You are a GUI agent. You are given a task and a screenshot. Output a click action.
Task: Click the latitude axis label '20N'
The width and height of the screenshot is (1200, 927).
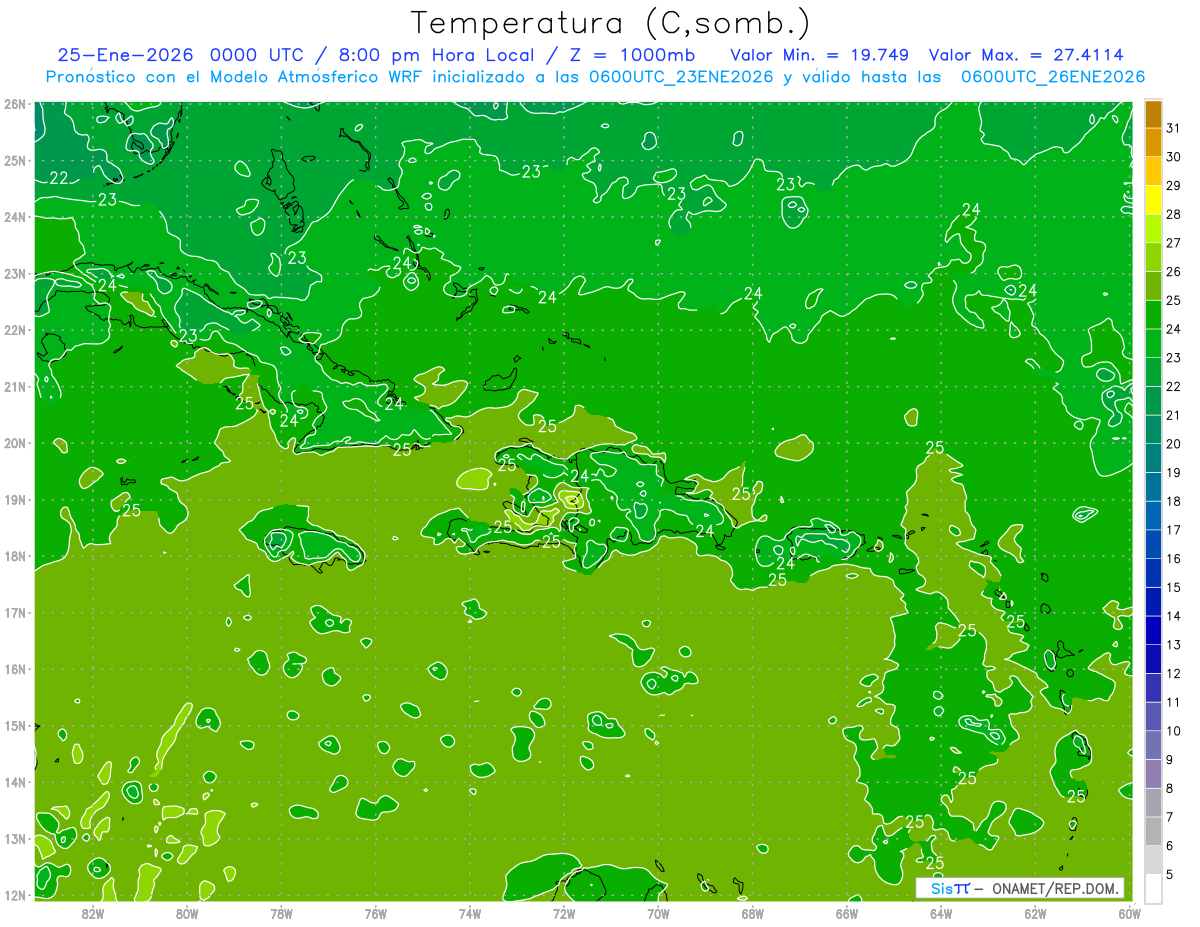(15, 443)
